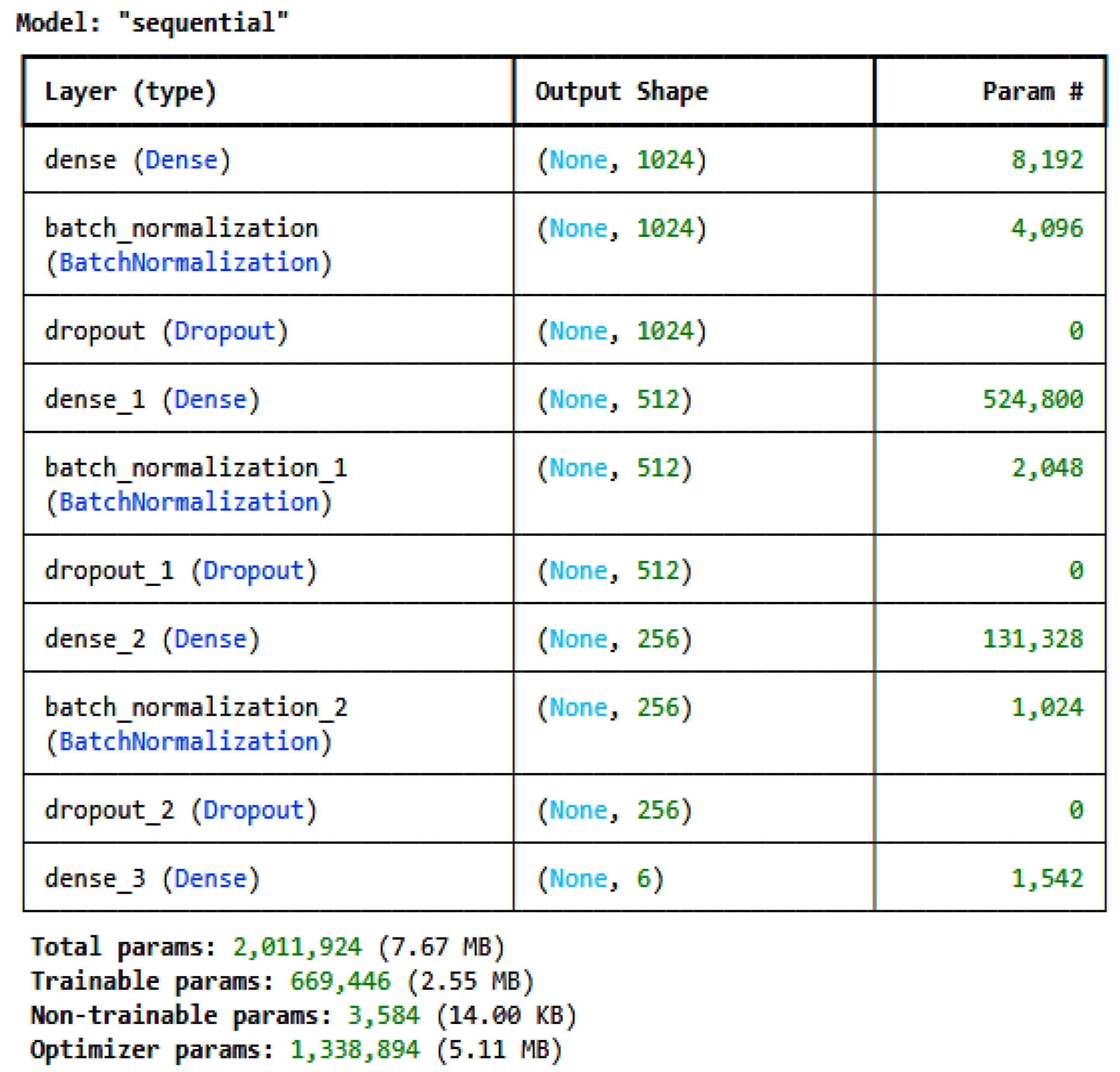Click the Model: "sequential" title text
The image size is (1120, 1072).
point(152,23)
